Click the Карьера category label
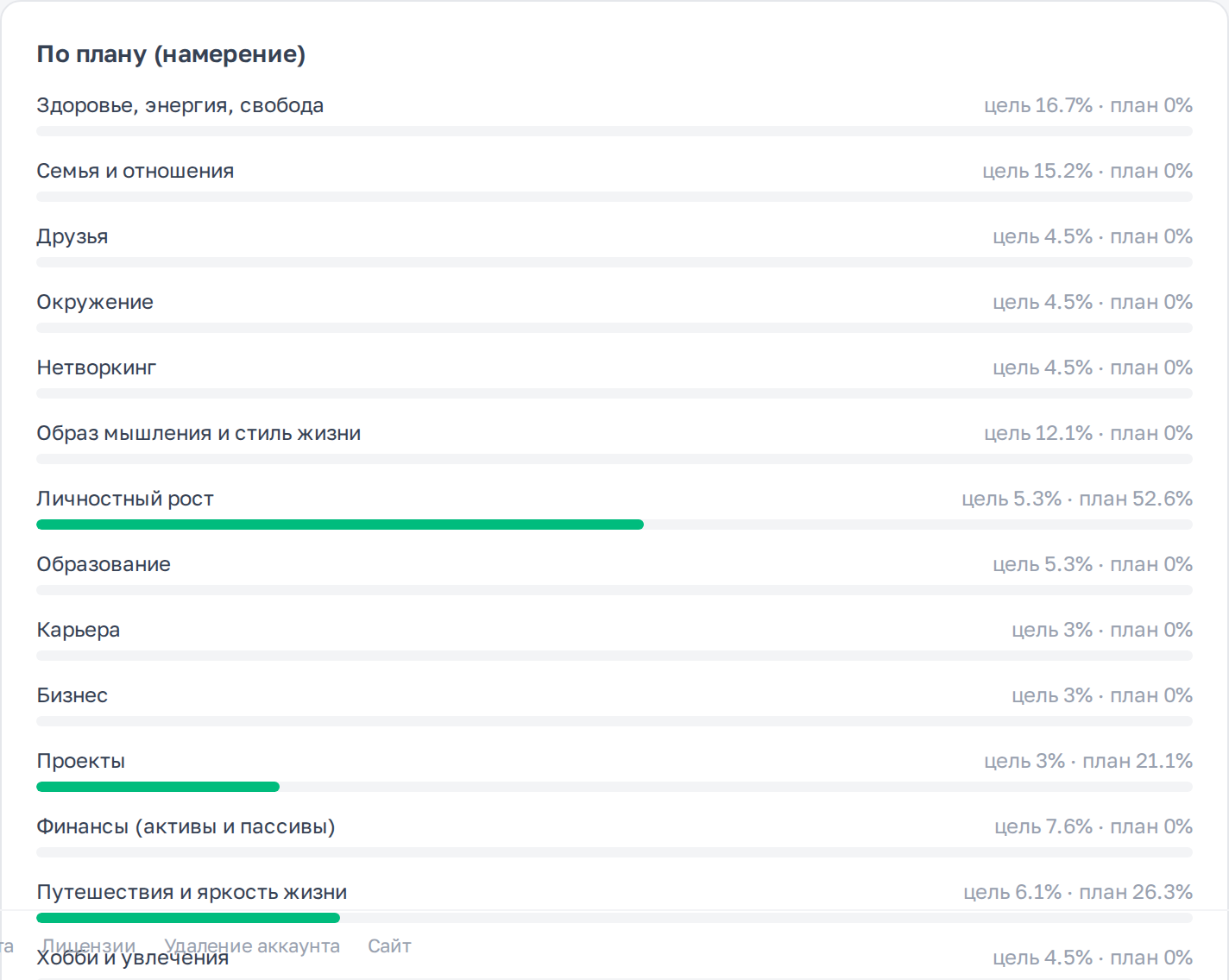 (x=79, y=630)
